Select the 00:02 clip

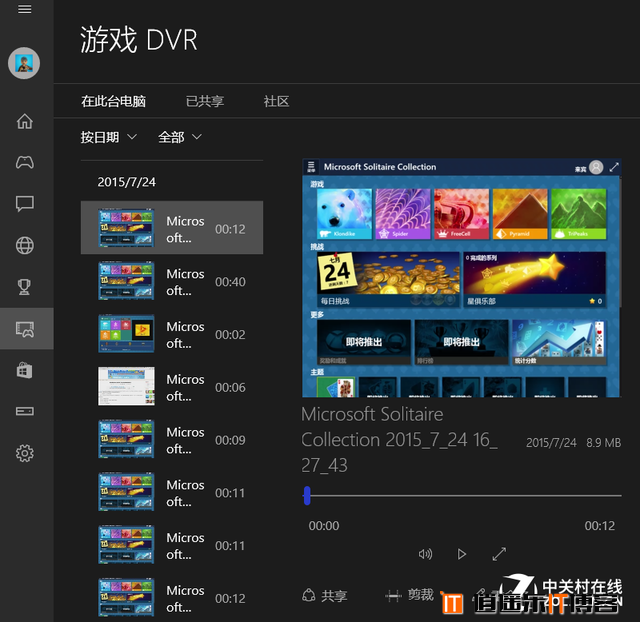pyautogui.click(x=172, y=334)
